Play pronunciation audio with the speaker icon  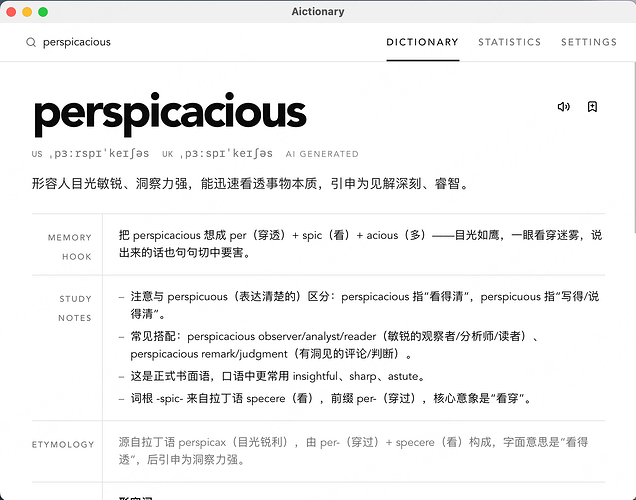[563, 107]
